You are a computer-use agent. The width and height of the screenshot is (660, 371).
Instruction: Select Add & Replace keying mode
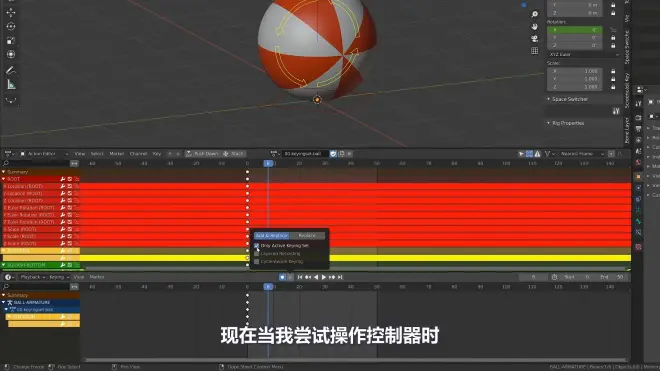click(271, 235)
